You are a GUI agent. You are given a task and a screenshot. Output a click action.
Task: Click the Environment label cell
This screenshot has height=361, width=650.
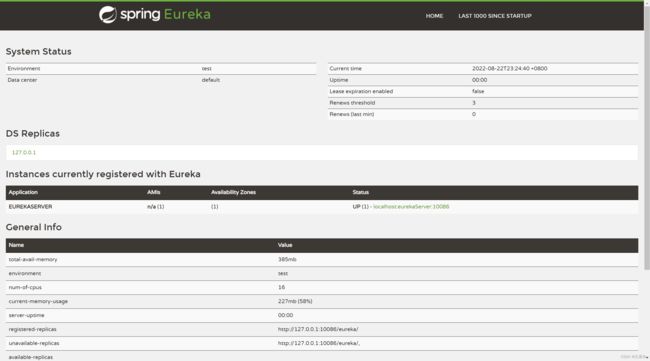click(x=24, y=68)
